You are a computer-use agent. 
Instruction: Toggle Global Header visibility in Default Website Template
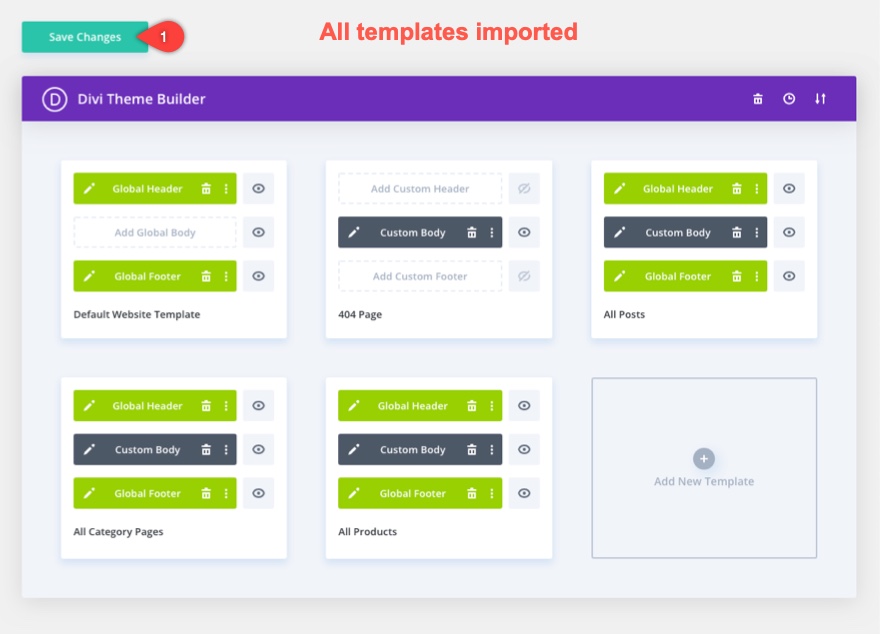click(x=258, y=189)
